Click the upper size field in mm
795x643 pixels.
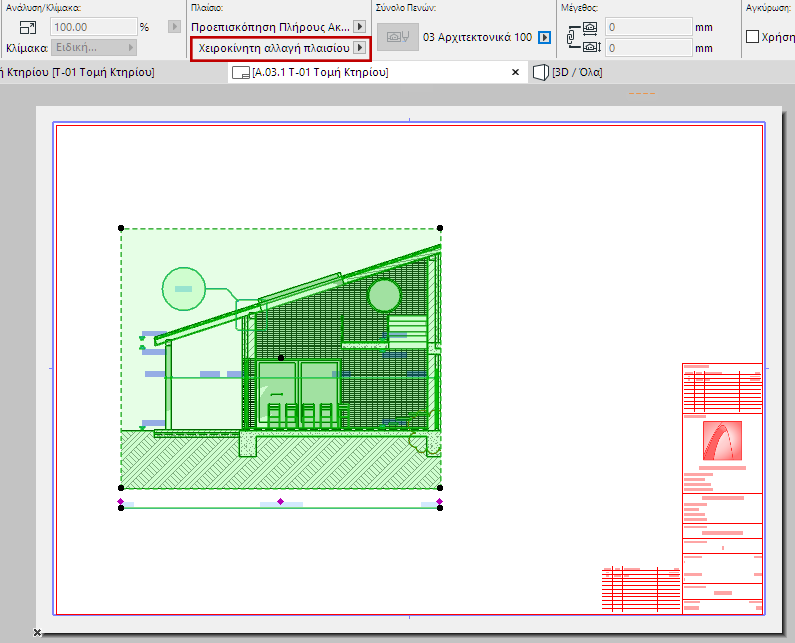pos(647,27)
